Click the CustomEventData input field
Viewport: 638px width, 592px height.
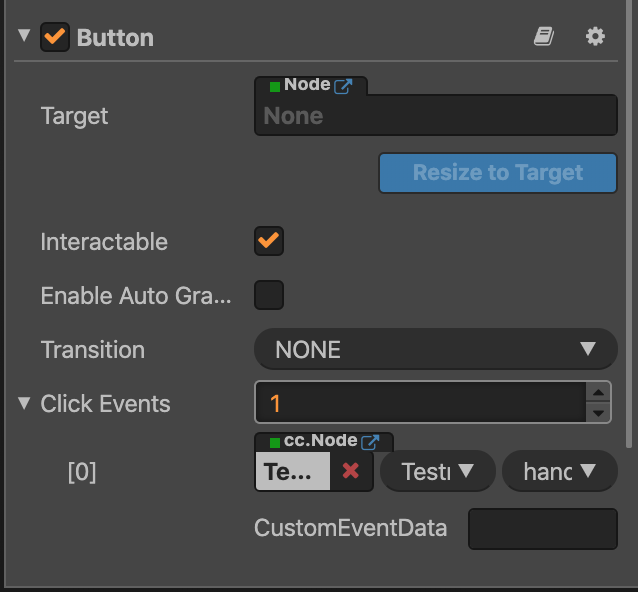(542, 528)
